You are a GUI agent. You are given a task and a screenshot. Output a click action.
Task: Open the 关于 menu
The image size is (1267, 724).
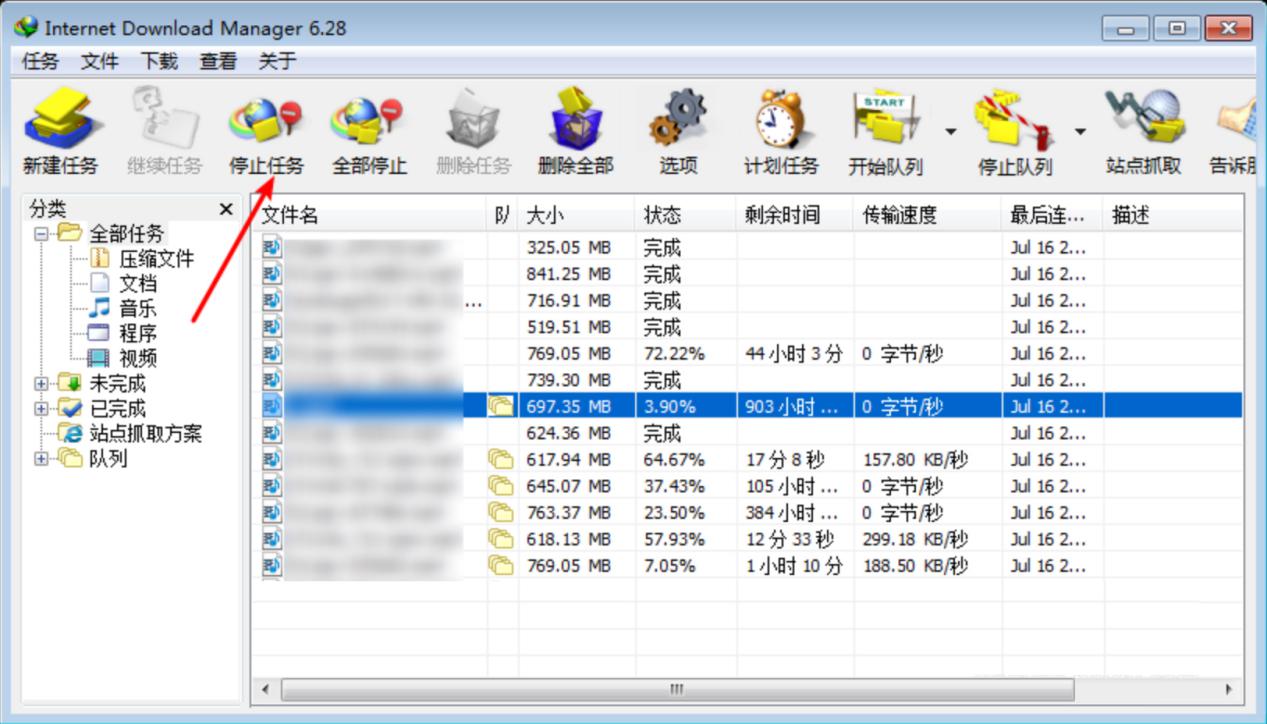pos(277,61)
